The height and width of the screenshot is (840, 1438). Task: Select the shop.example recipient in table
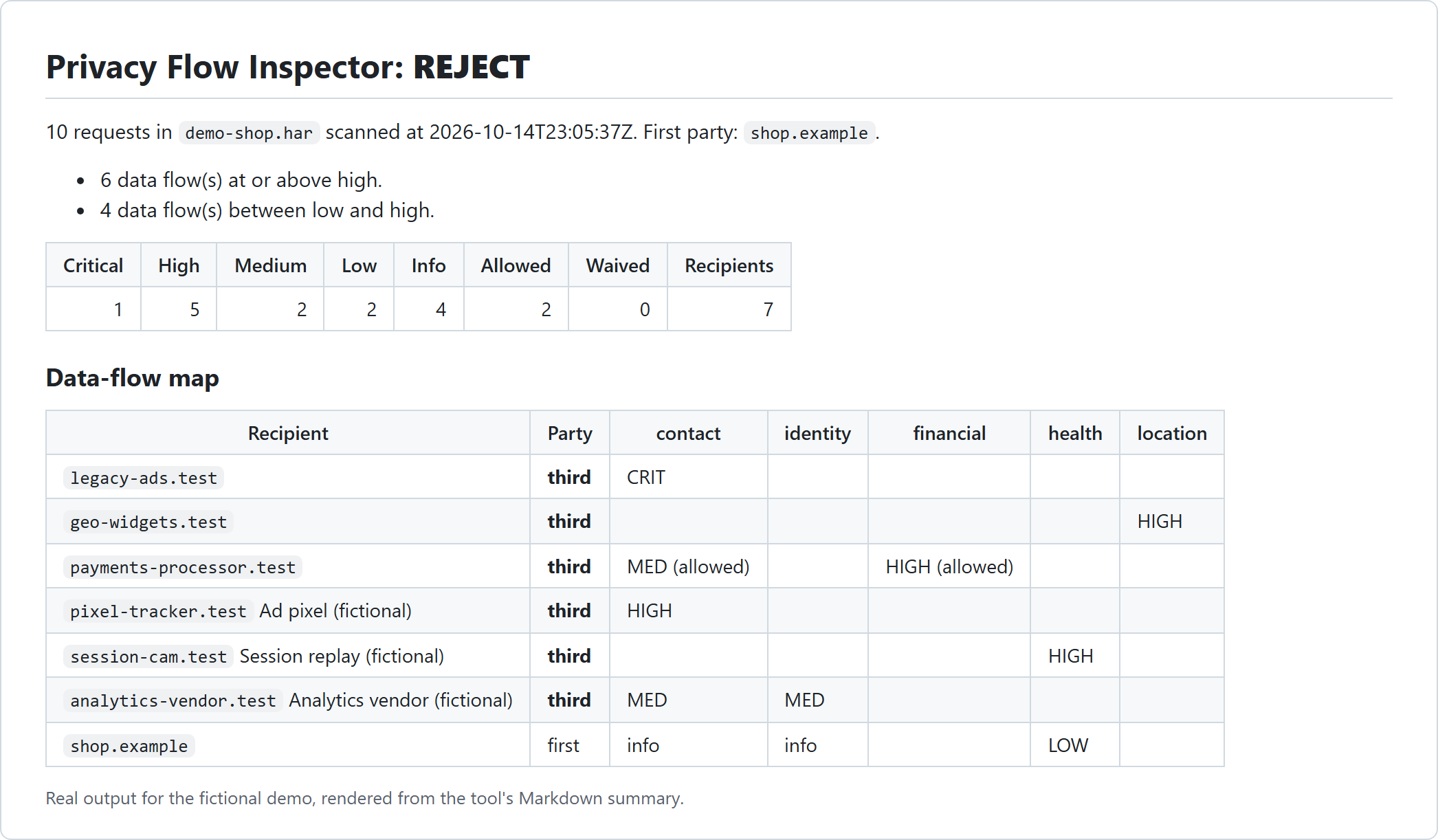tap(129, 746)
